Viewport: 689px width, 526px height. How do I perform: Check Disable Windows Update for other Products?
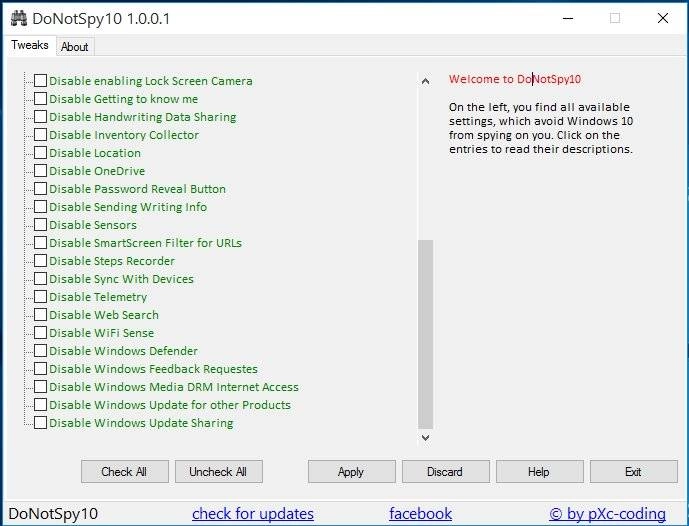coord(40,405)
